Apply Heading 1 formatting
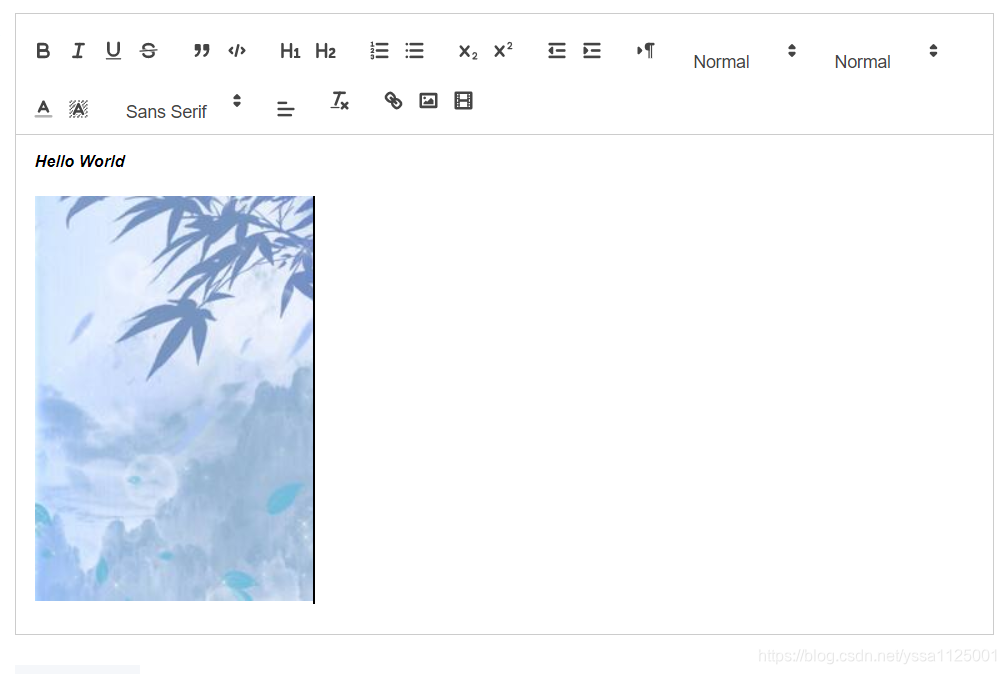Viewport: 1006px width, 674px height. coord(290,50)
